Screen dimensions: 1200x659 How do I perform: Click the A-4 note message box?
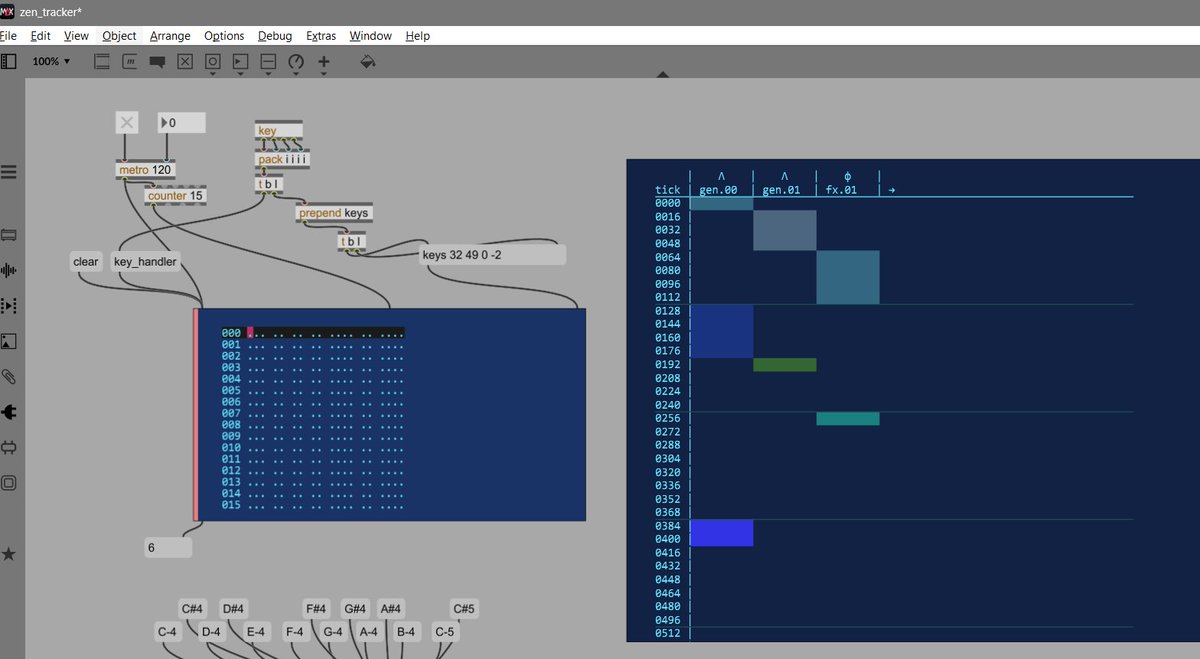click(x=369, y=632)
